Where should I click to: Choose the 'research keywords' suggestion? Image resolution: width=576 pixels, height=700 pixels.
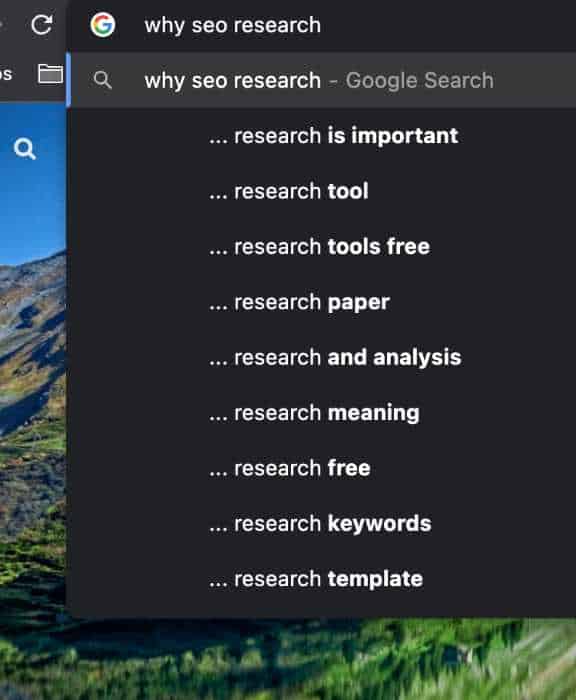point(320,524)
